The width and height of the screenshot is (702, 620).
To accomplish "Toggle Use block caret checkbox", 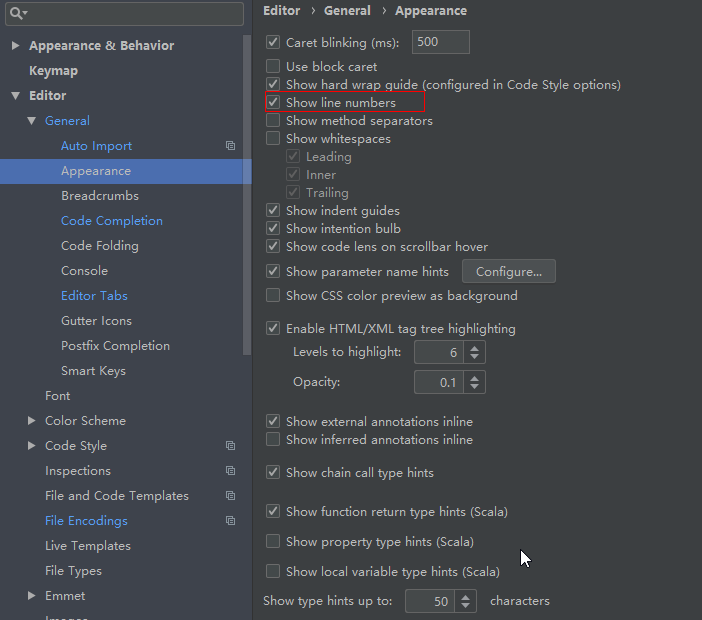I will [x=273, y=67].
